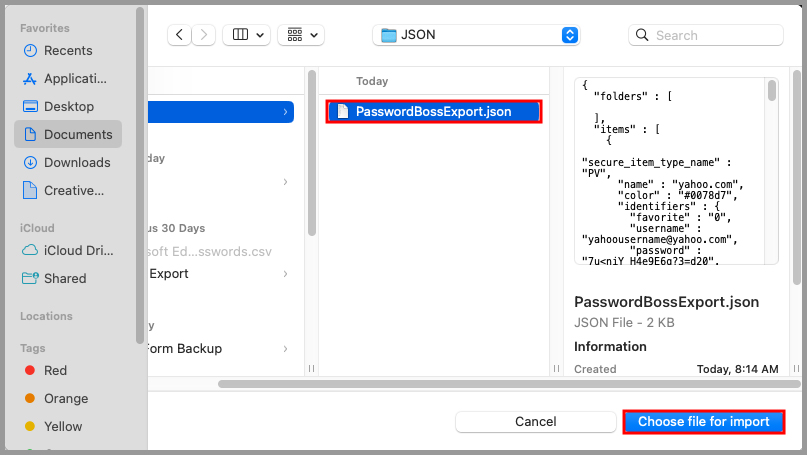807x455 pixels.
Task: Click the Downloads sidebar icon
Action: 30,163
